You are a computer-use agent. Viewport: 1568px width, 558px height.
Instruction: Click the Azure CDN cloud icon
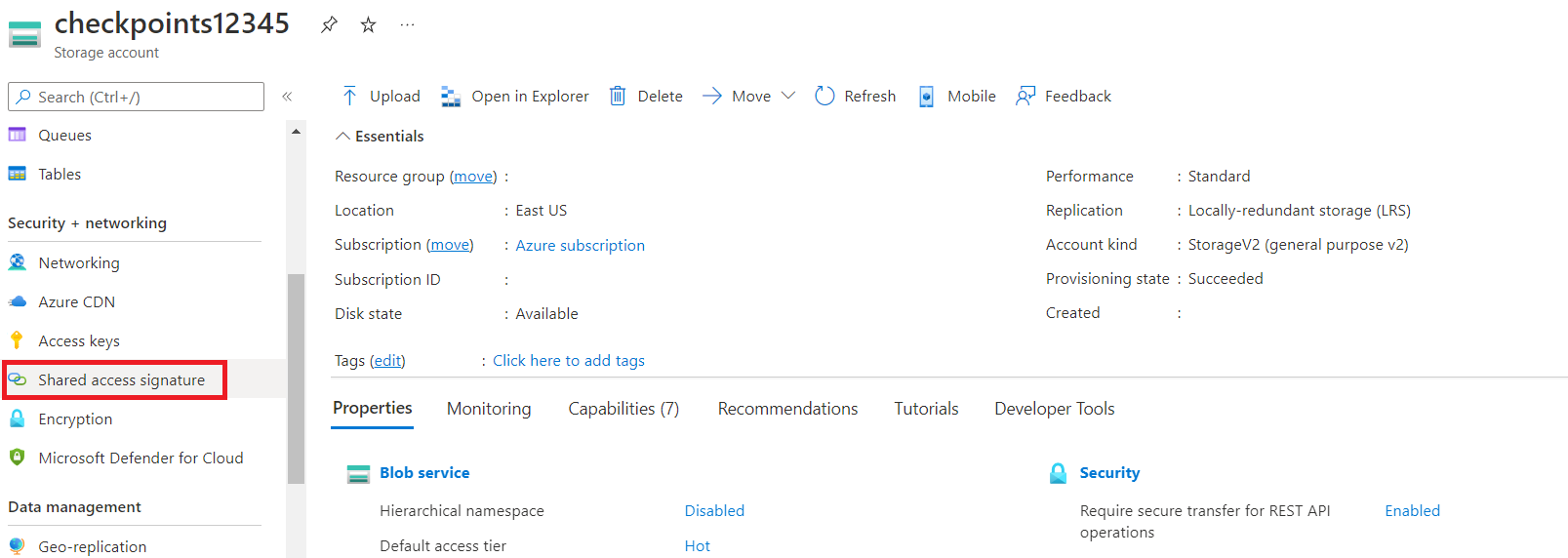click(x=18, y=301)
